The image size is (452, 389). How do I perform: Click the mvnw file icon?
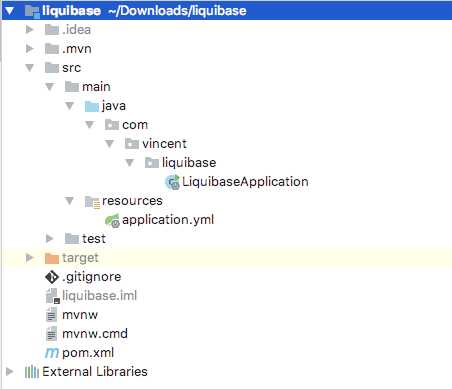tap(51, 315)
